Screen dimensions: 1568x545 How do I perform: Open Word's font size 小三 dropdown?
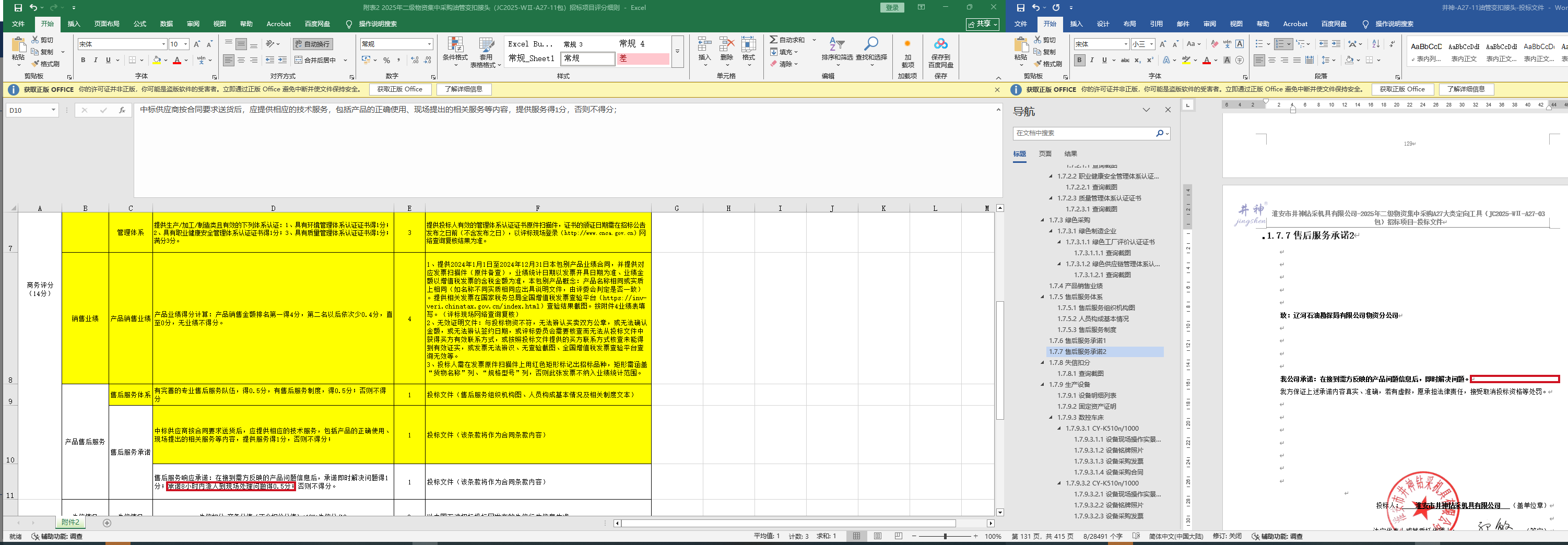(x=1151, y=44)
